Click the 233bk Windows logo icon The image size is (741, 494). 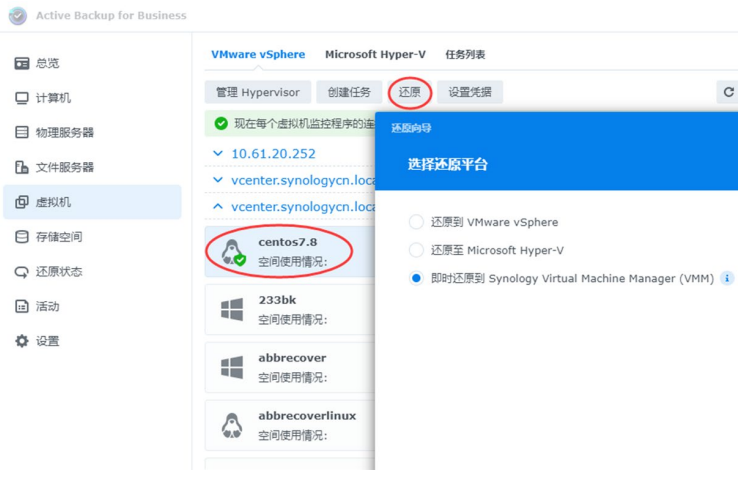pyautogui.click(x=232, y=310)
